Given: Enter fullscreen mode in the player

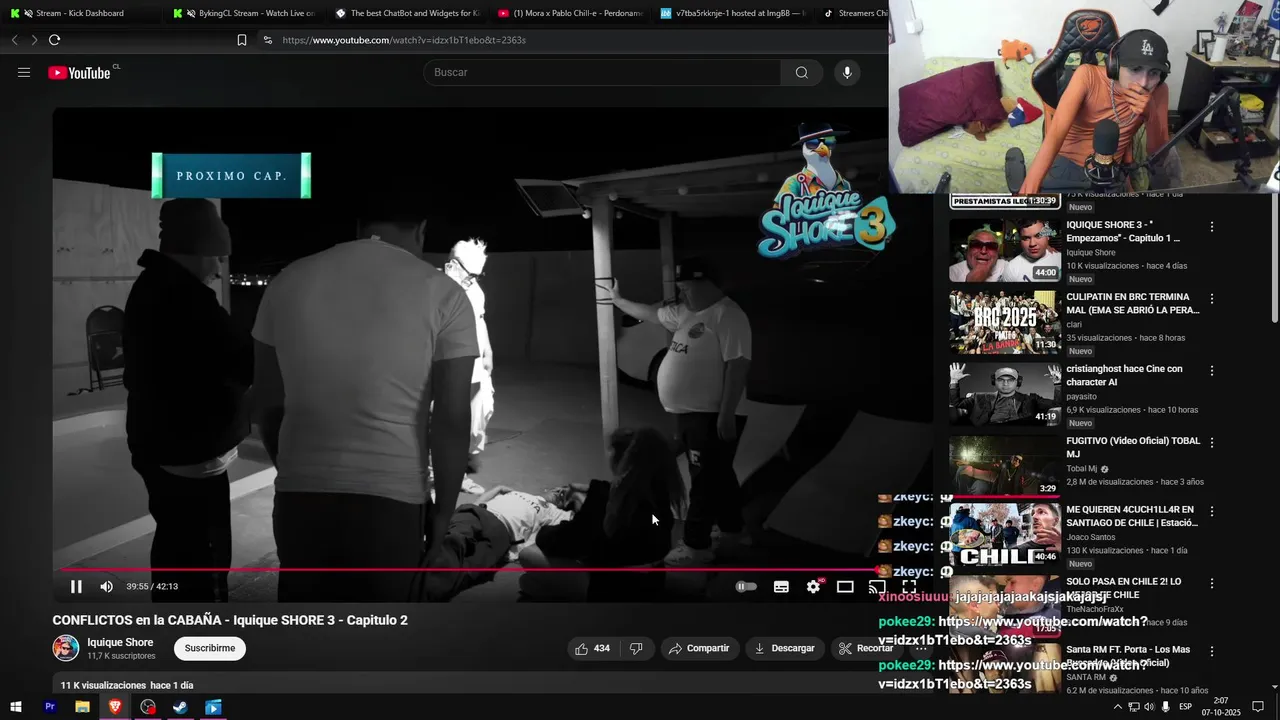Looking at the screenshot, I should tap(909, 587).
